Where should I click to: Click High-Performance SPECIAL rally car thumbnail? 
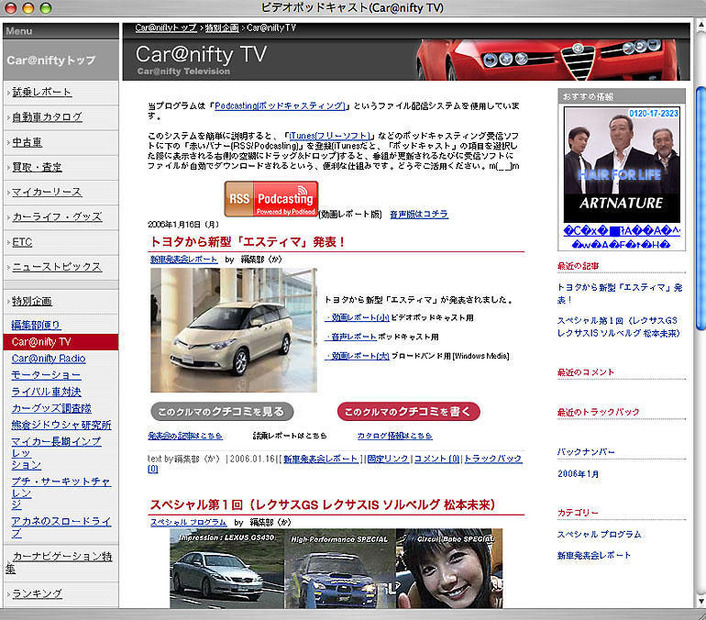pos(340,569)
